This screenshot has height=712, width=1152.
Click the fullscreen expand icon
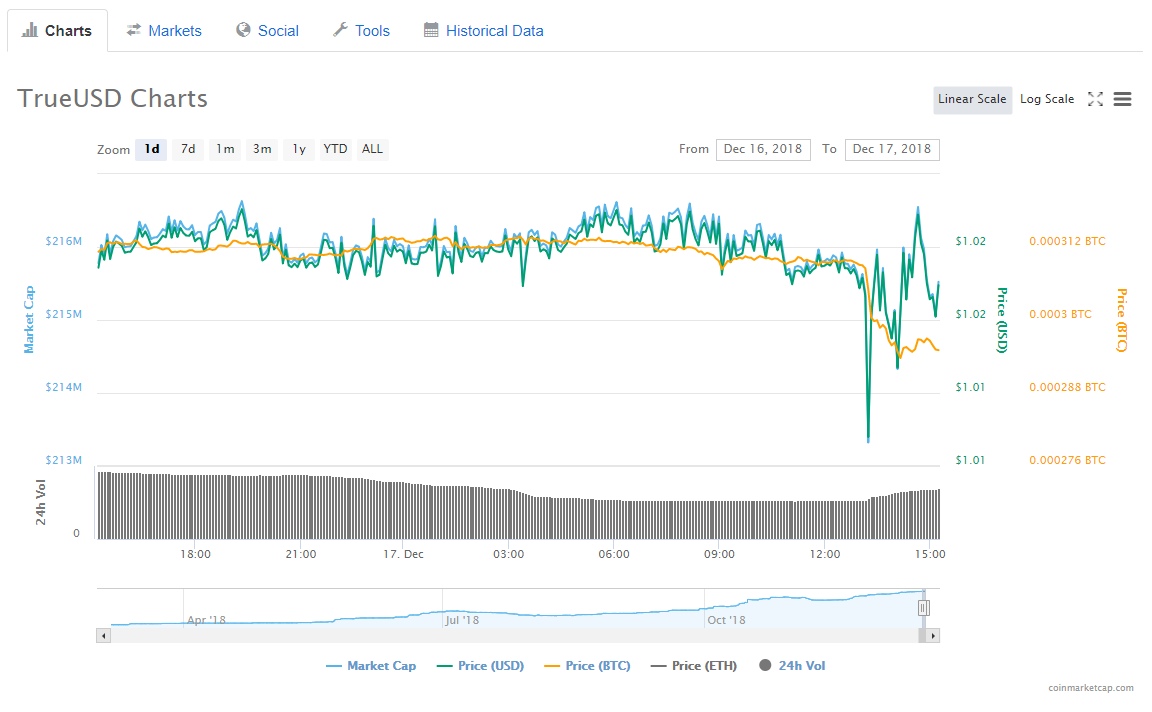tap(1095, 99)
